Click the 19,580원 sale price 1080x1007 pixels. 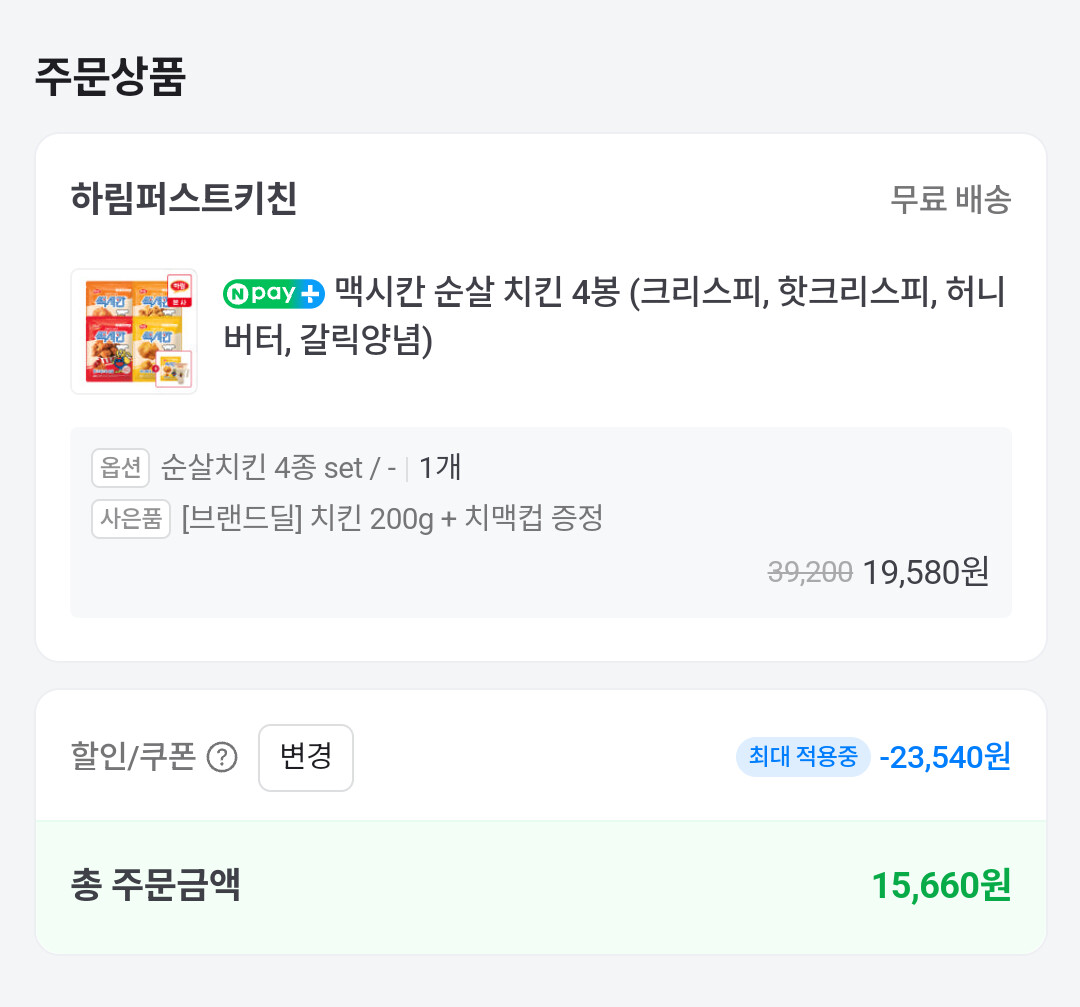(x=926, y=572)
